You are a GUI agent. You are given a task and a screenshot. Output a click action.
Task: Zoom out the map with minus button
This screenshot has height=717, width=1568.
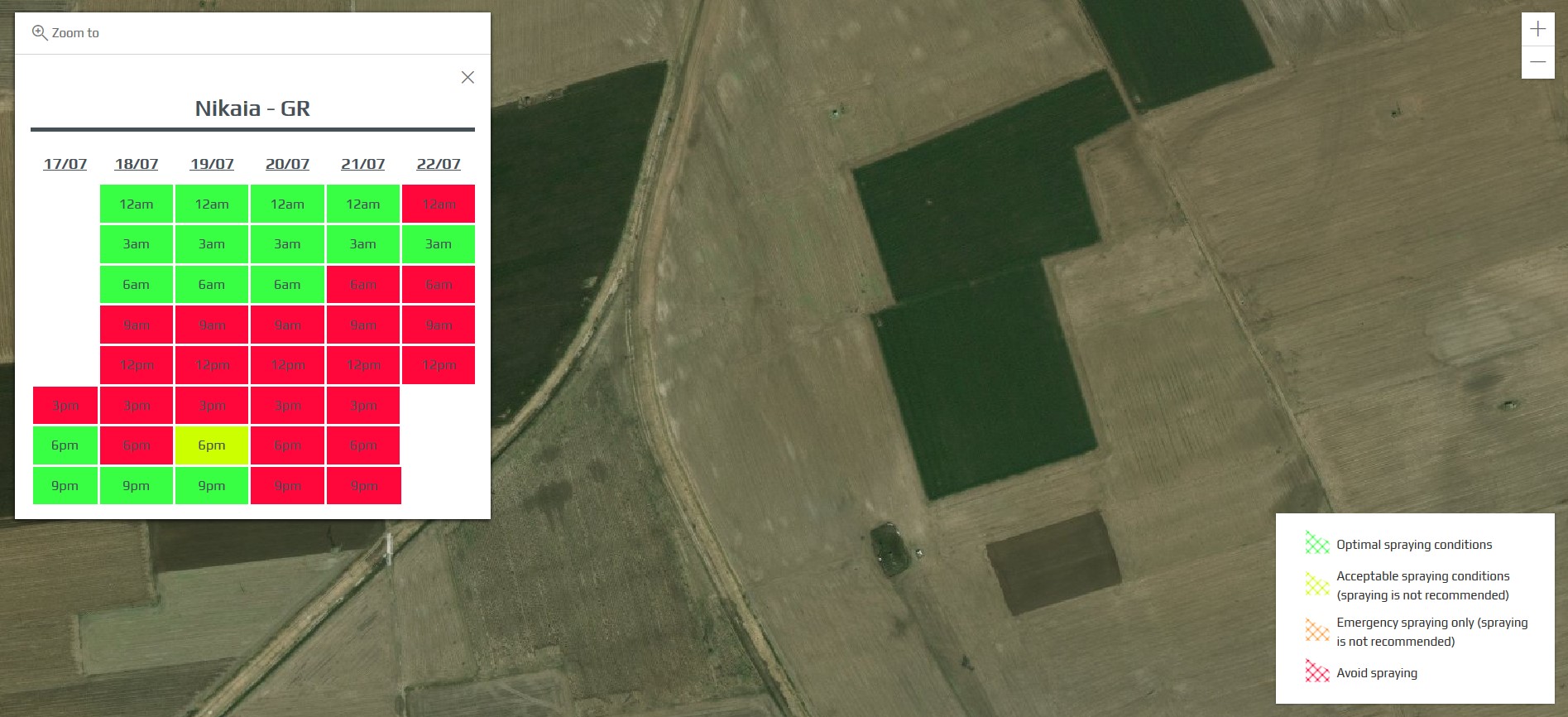pyautogui.click(x=1537, y=62)
